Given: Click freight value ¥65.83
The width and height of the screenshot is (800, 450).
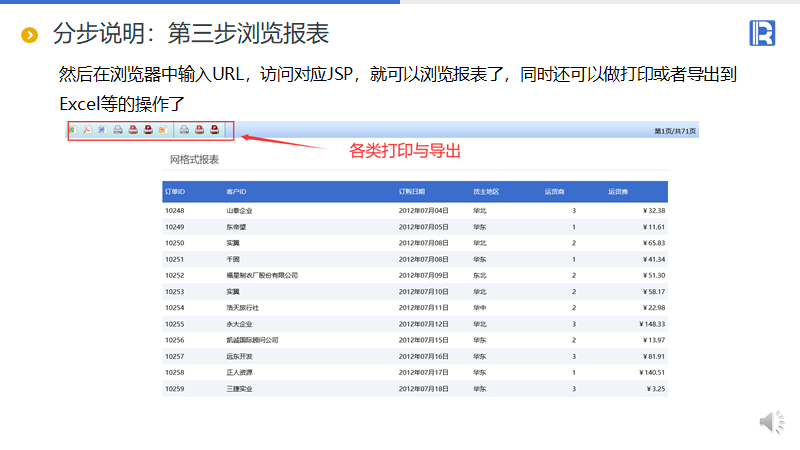Looking at the screenshot, I should pos(654,243).
